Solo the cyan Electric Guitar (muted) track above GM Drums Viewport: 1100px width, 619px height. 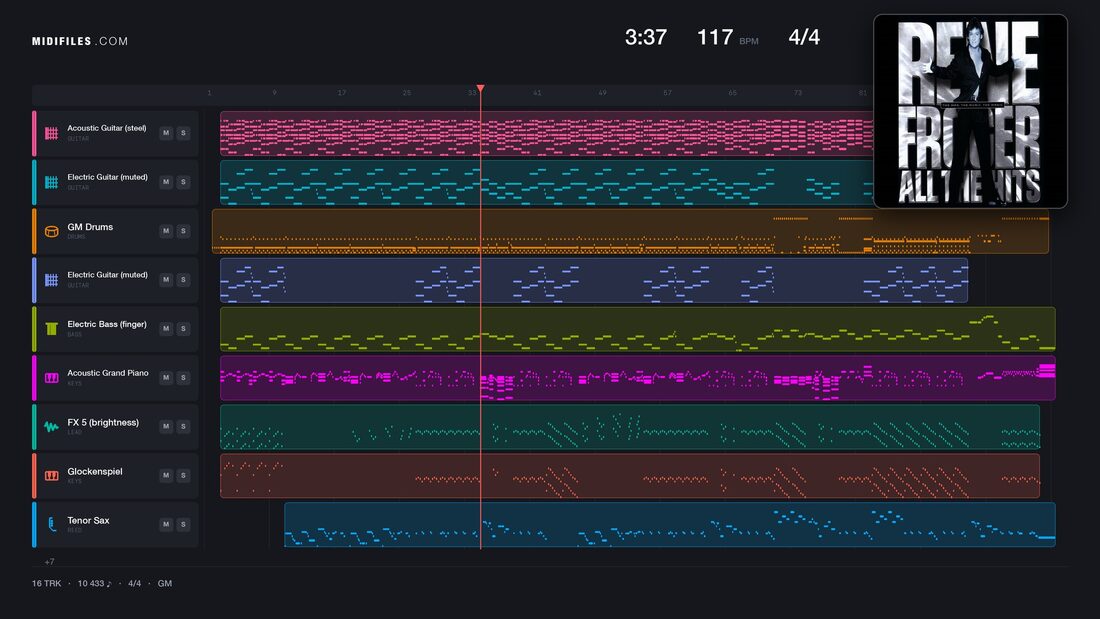coord(183,182)
